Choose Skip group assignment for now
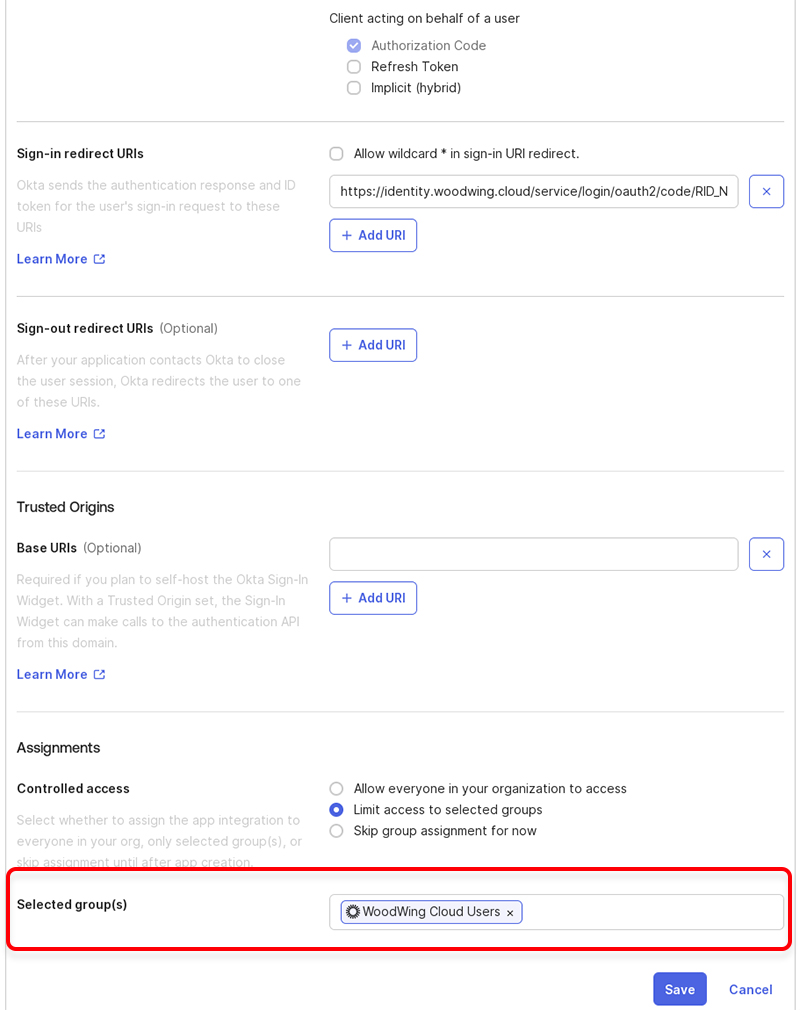The width and height of the screenshot is (800, 1010). click(x=337, y=831)
